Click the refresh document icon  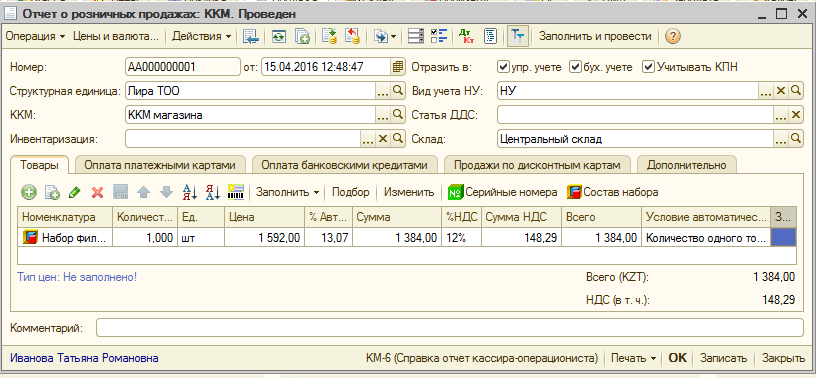(x=279, y=36)
